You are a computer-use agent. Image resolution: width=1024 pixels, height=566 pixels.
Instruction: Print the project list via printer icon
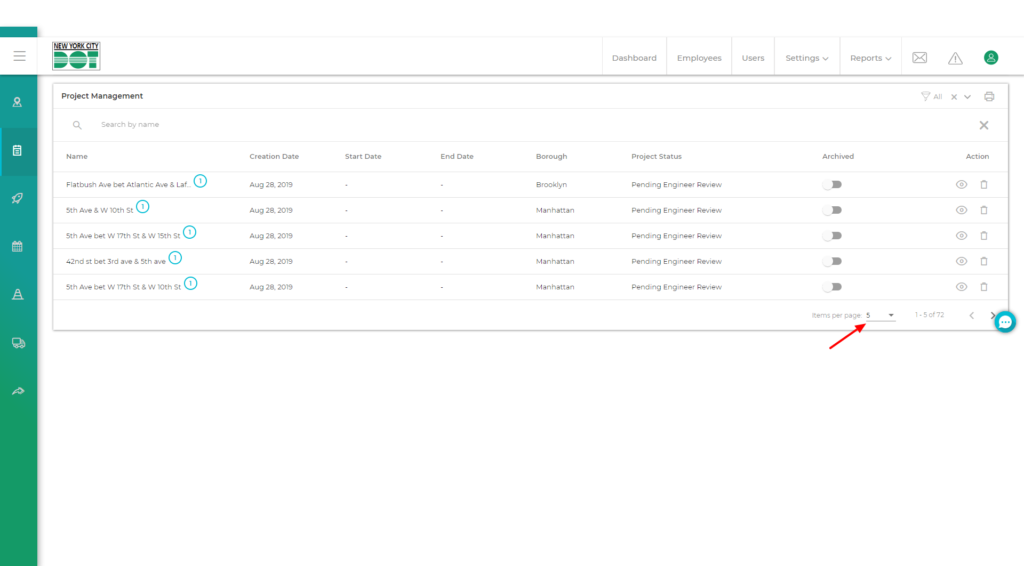(x=989, y=96)
